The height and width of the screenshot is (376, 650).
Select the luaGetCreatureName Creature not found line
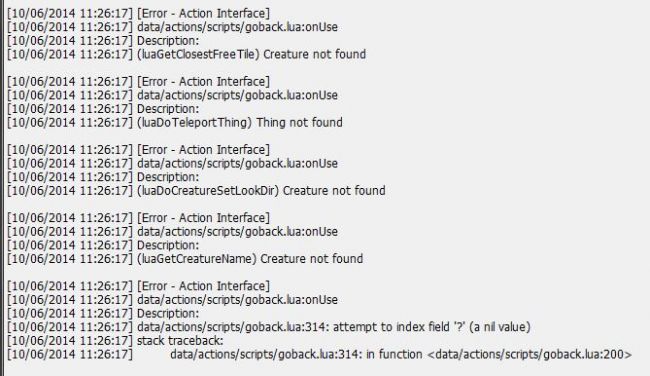click(185, 259)
